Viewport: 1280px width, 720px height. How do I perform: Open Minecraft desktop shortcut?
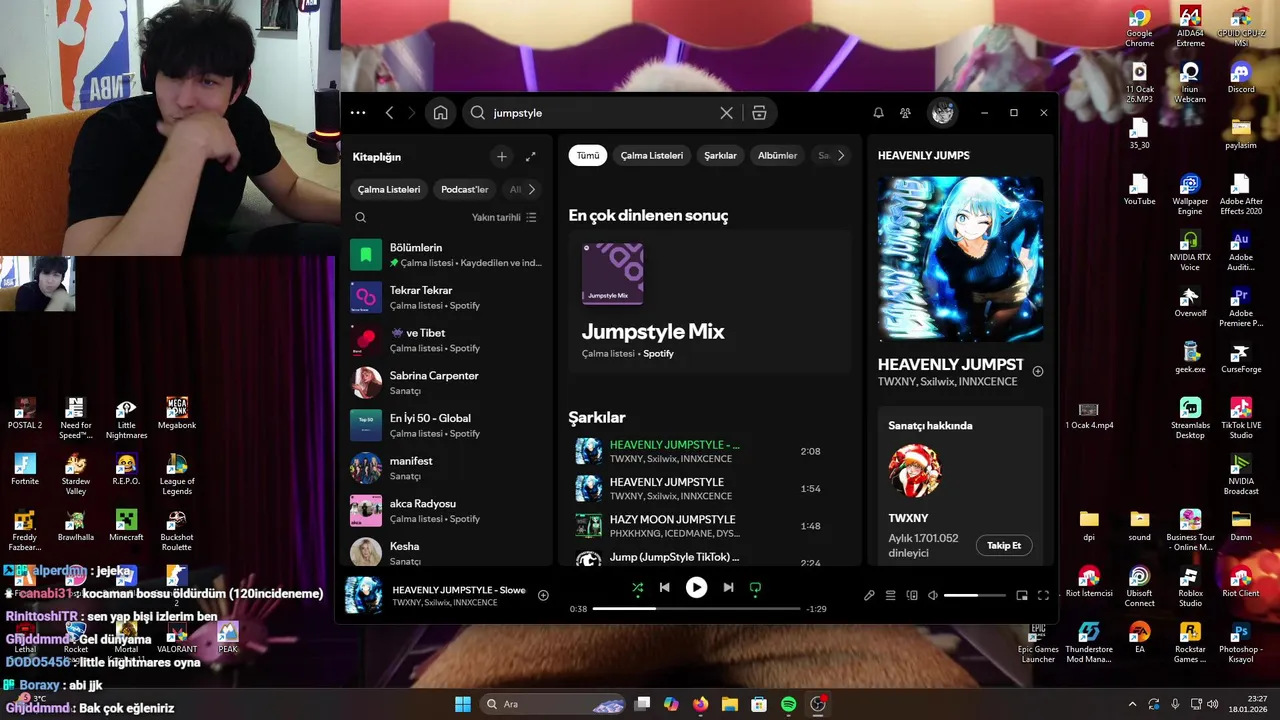point(126,525)
